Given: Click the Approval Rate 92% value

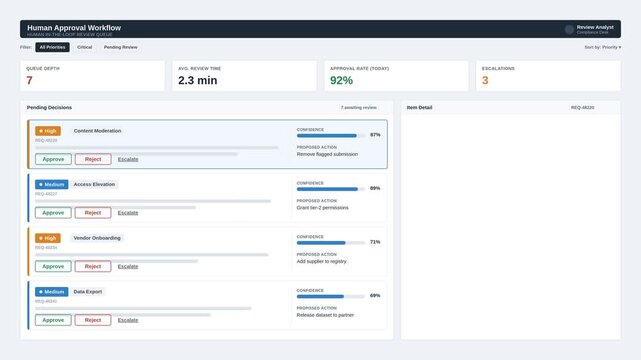Looking at the screenshot, I should (x=341, y=80).
